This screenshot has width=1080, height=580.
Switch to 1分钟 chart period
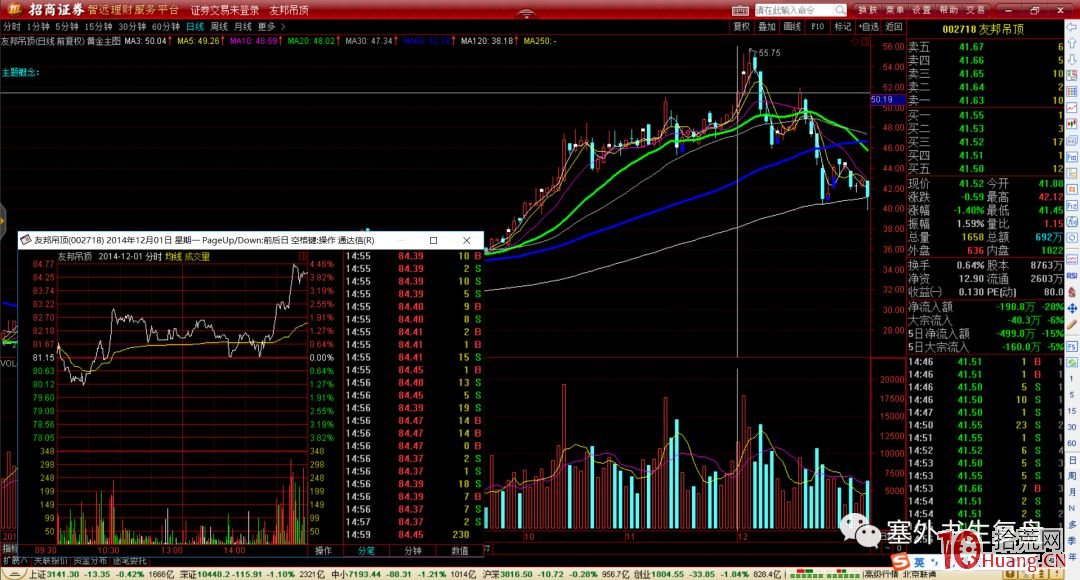[38, 26]
